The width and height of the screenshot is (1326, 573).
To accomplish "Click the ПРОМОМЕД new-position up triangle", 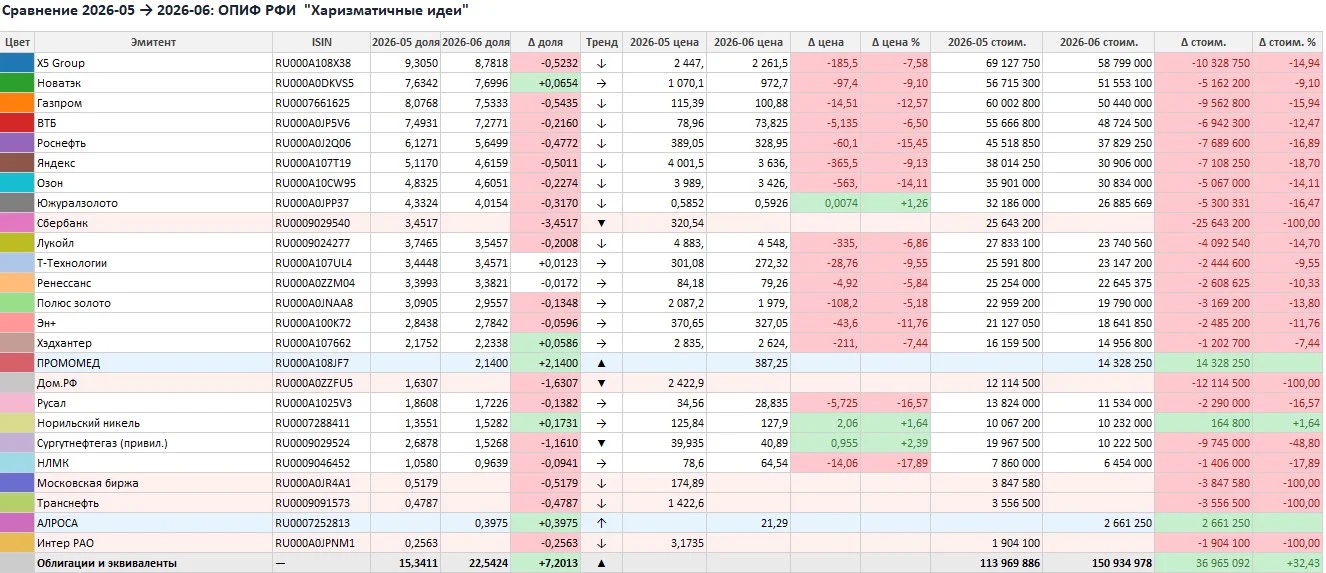I will (601, 363).
